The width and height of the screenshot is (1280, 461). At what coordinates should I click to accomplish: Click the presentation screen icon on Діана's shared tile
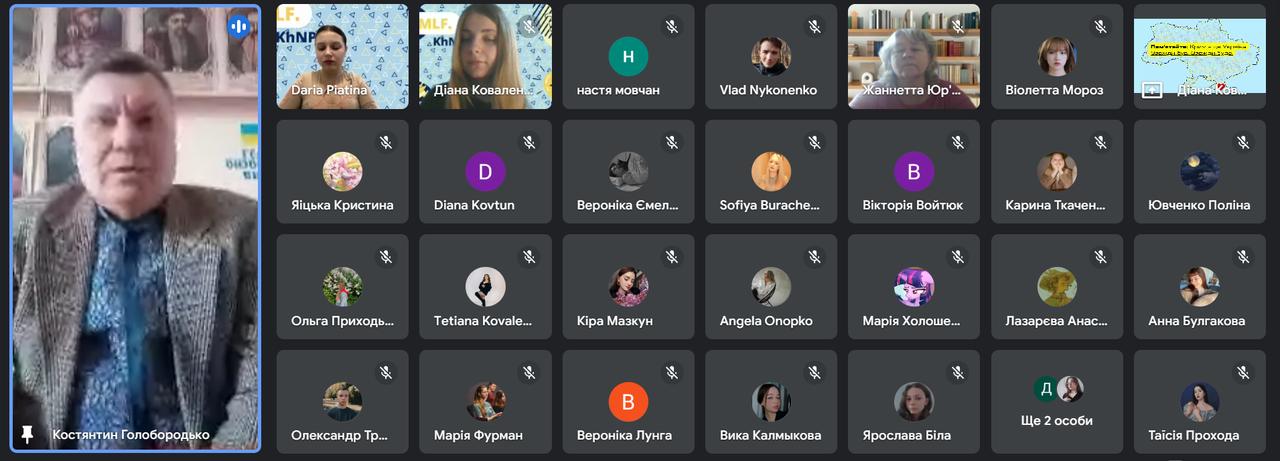tap(1152, 90)
